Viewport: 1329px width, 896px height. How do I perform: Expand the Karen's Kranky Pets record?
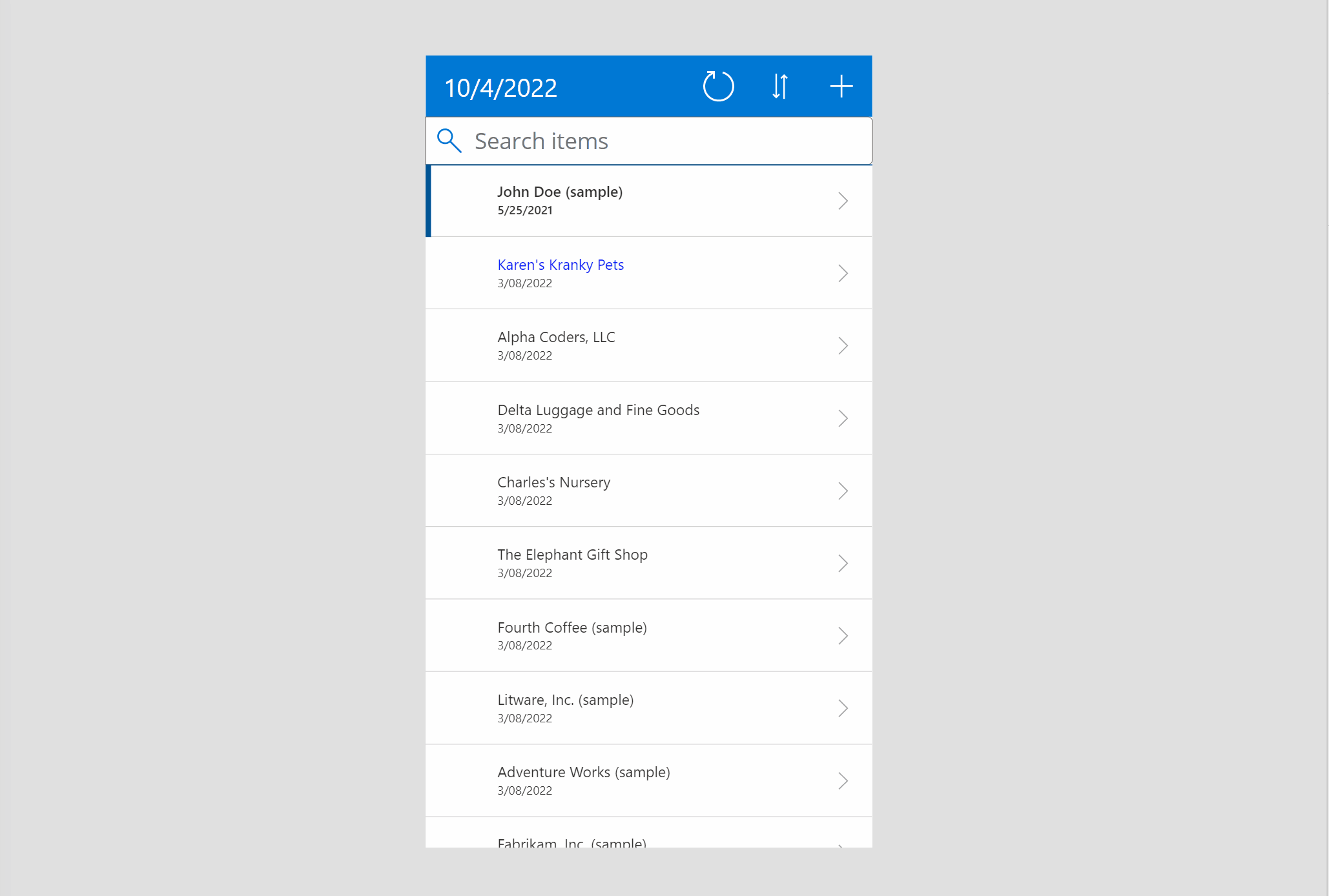point(843,273)
